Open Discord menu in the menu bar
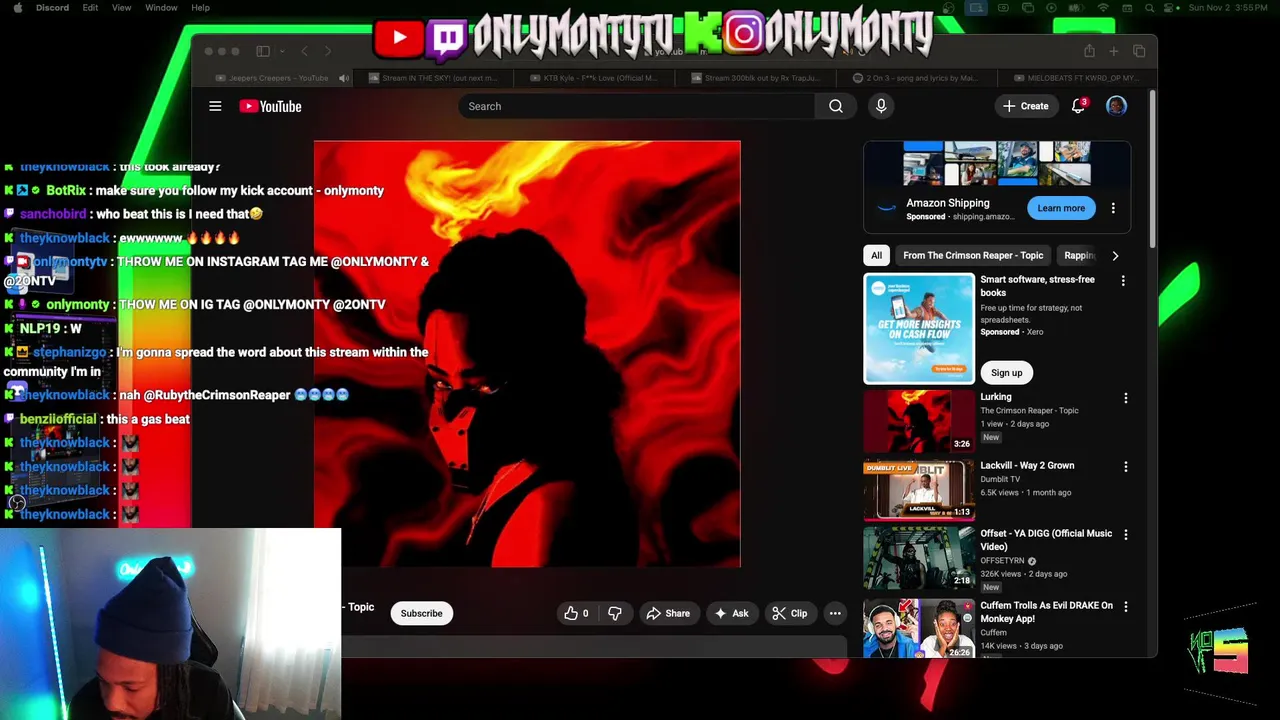The width and height of the screenshot is (1280, 720). click(x=52, y=8)
